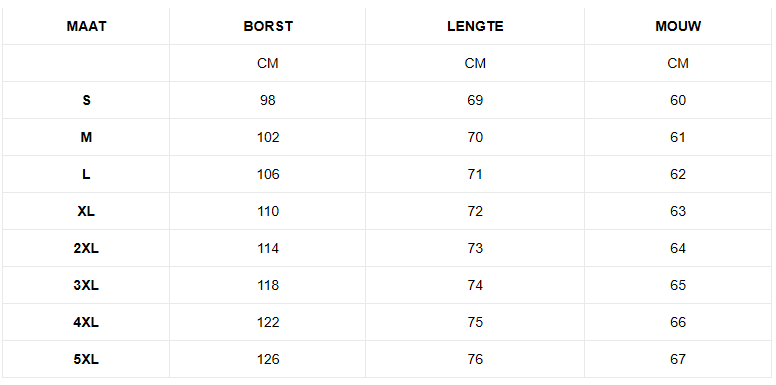Select the BORST column header

click(268, 26)
